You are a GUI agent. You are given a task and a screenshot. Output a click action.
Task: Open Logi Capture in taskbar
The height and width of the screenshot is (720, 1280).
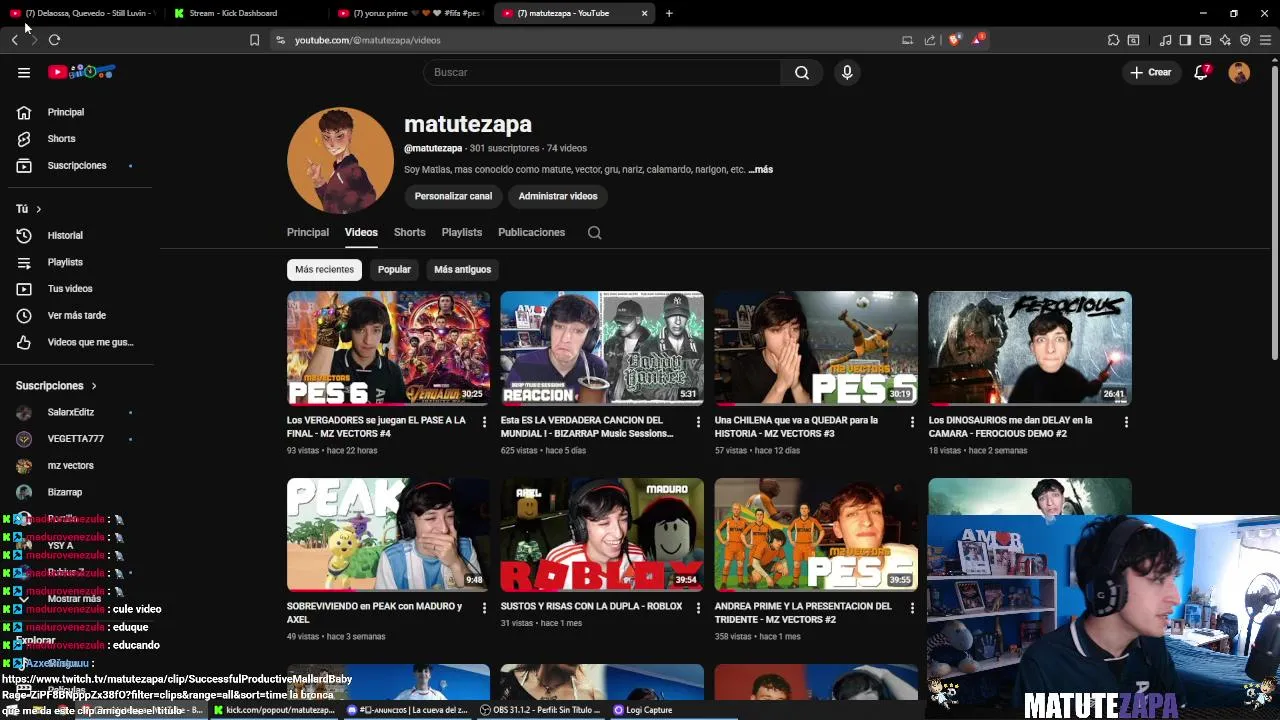click(643, 710)
